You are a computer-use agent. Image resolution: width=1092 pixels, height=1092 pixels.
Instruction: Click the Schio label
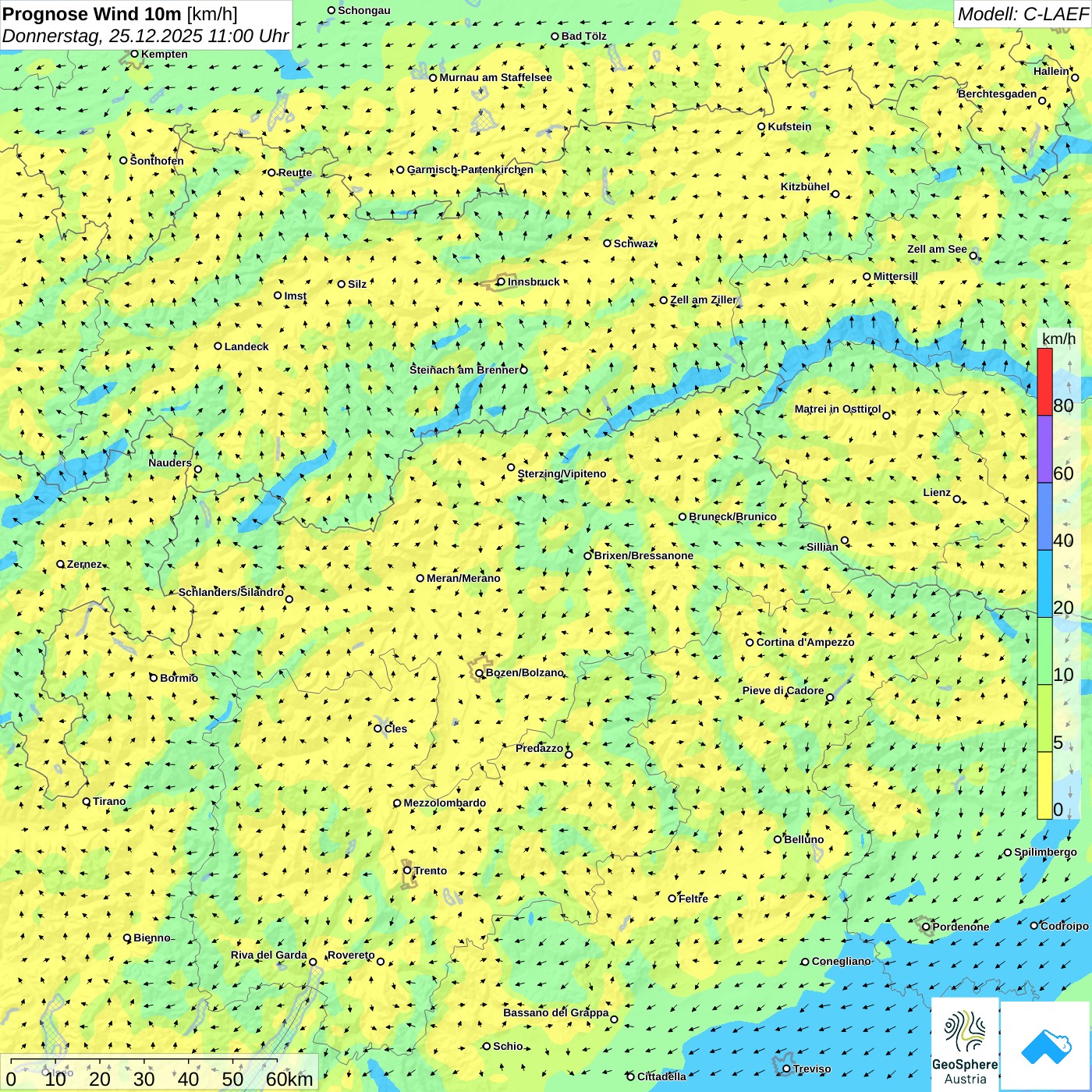(x=508, y=1046)
